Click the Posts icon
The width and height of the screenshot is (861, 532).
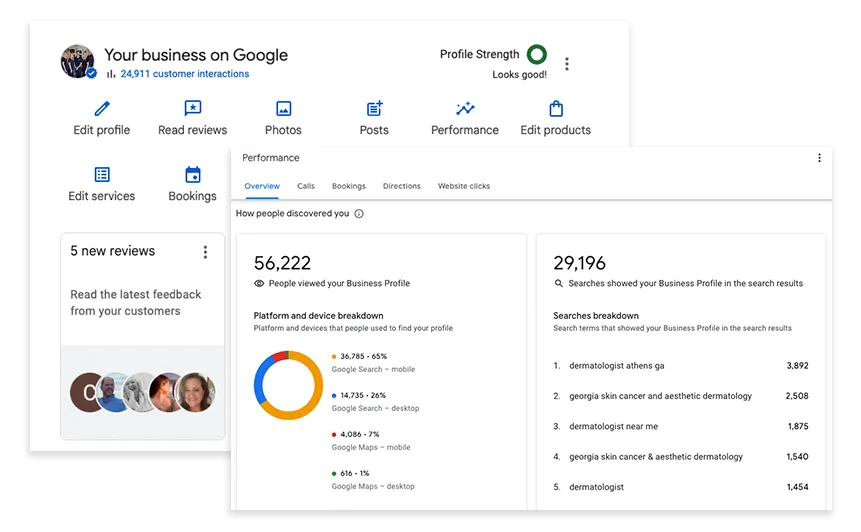point(374,109)
